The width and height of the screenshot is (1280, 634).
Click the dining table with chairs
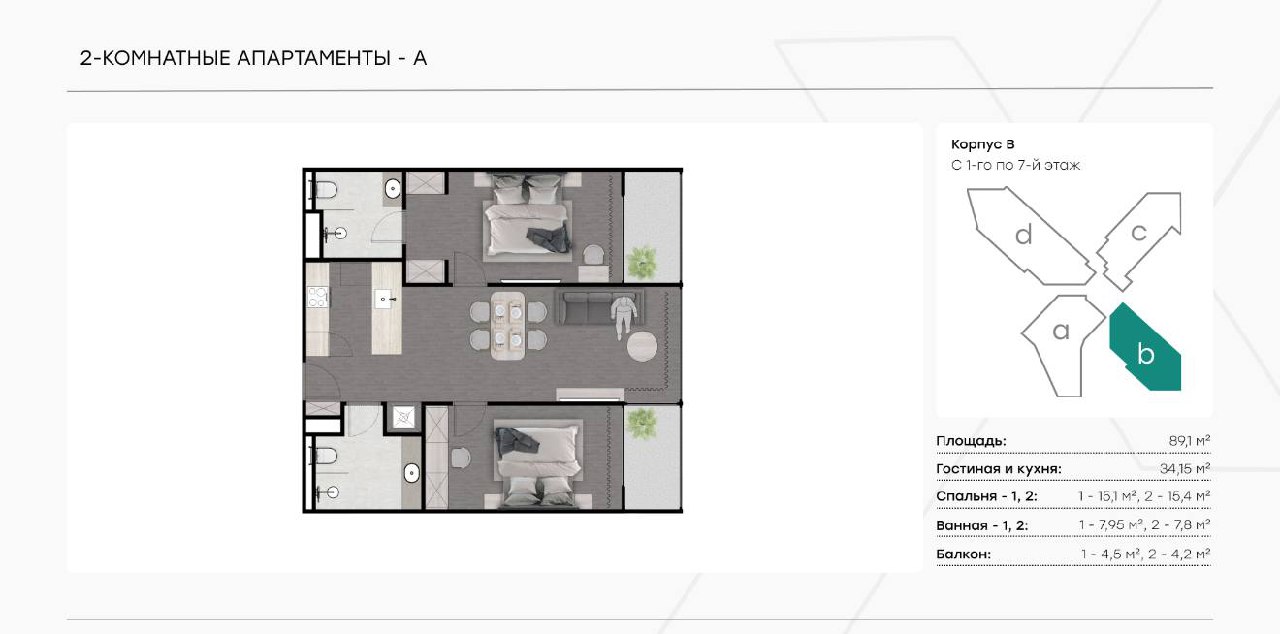pos(510,326)
